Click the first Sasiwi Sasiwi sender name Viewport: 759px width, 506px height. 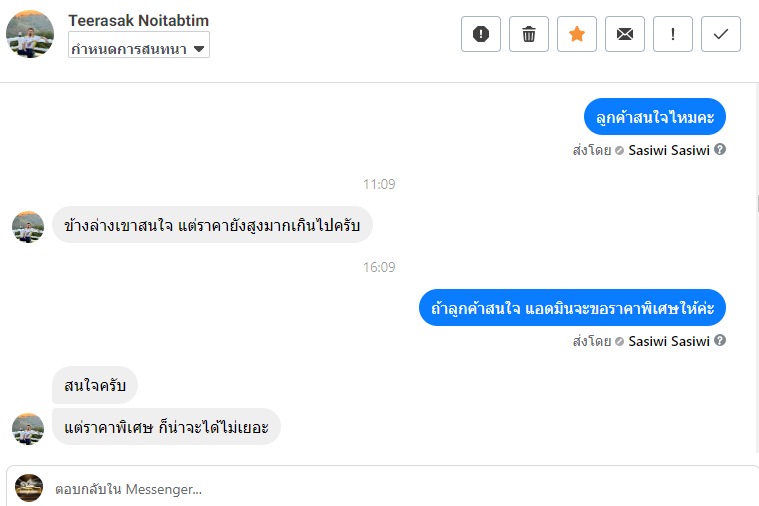(x=669, y=150)
